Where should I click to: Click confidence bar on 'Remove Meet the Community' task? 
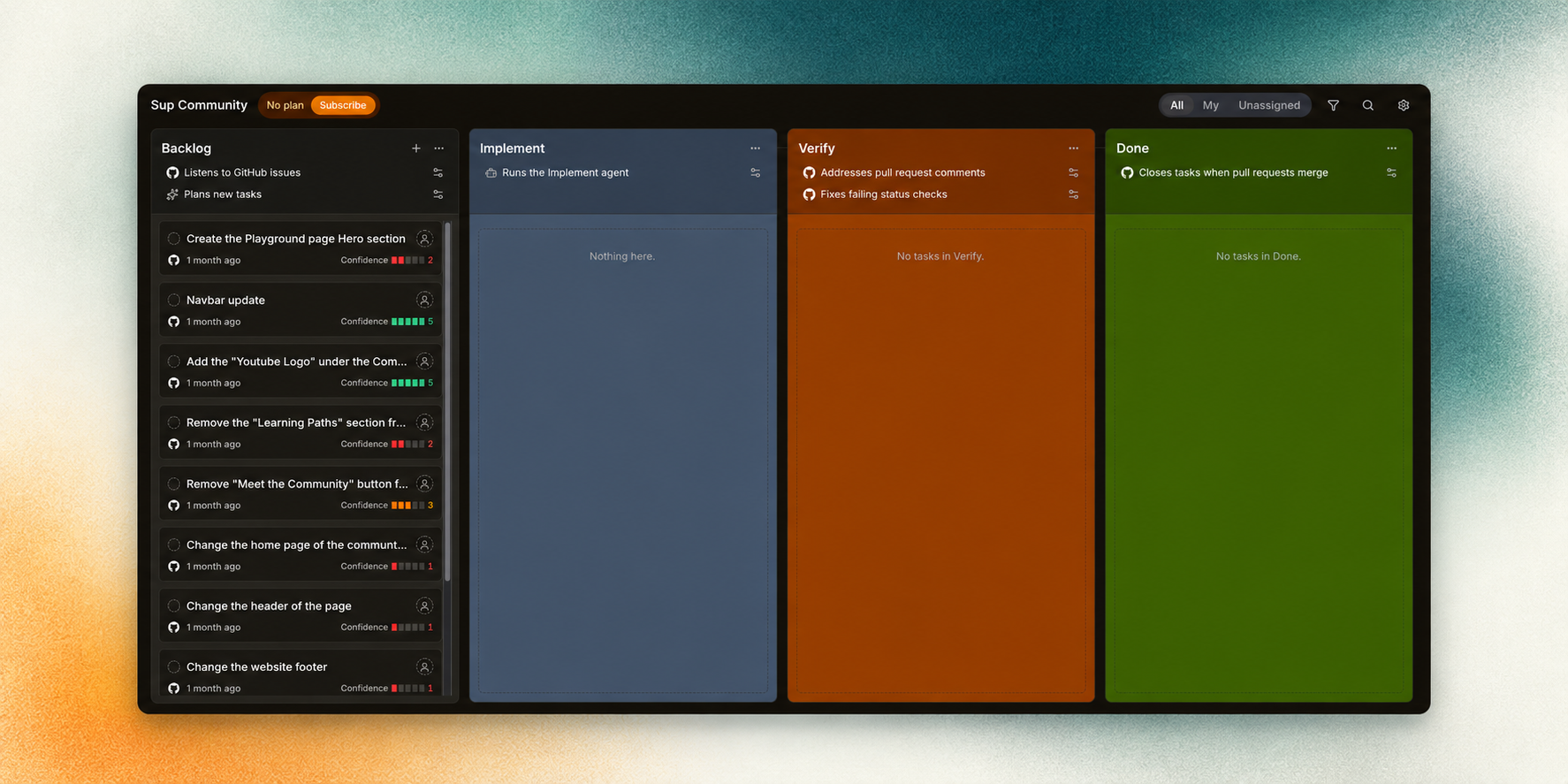pos(407,506)
